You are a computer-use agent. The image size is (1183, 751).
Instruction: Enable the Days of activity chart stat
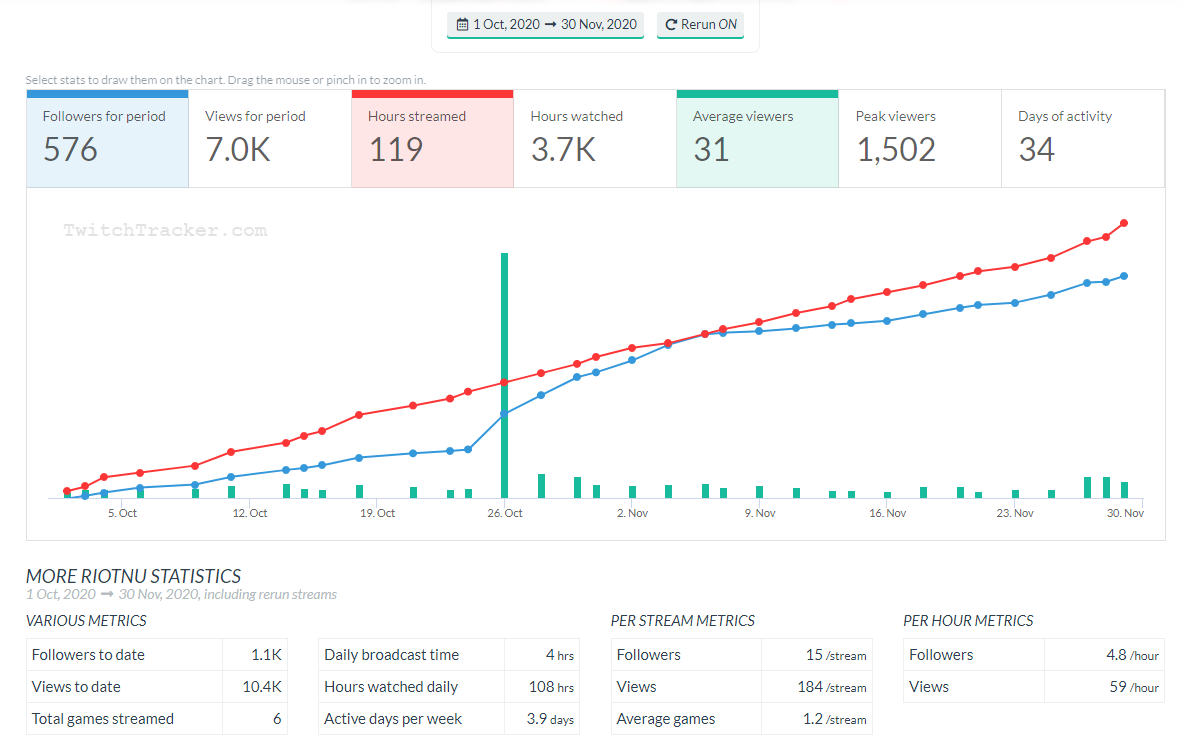click(1082, 138)
